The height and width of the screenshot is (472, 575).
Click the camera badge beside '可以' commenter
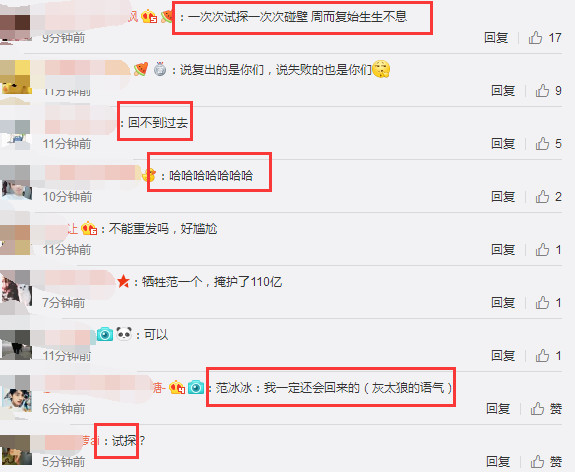[x=105, y=334]
